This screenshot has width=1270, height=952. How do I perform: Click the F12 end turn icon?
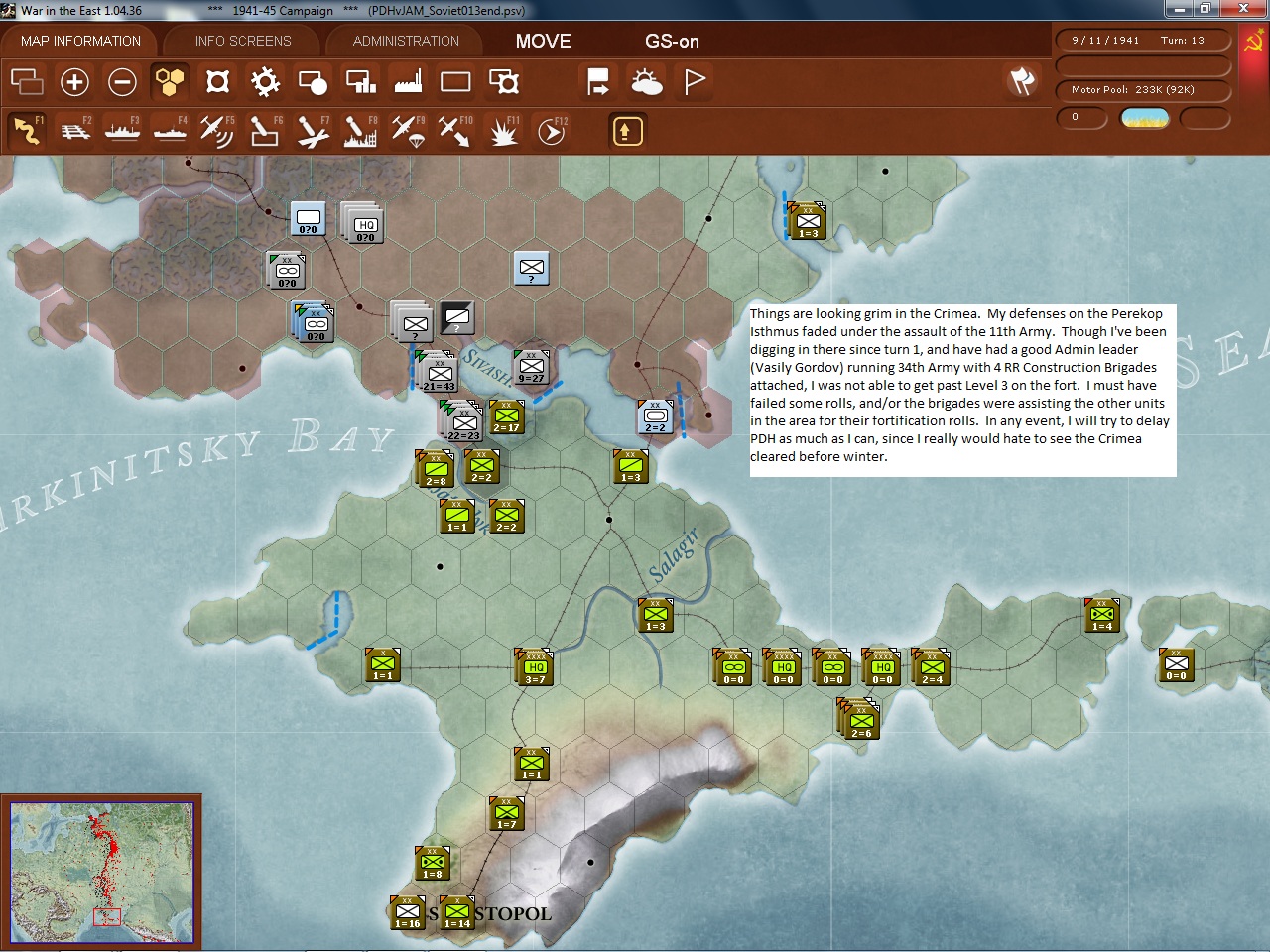coord(551,130)
